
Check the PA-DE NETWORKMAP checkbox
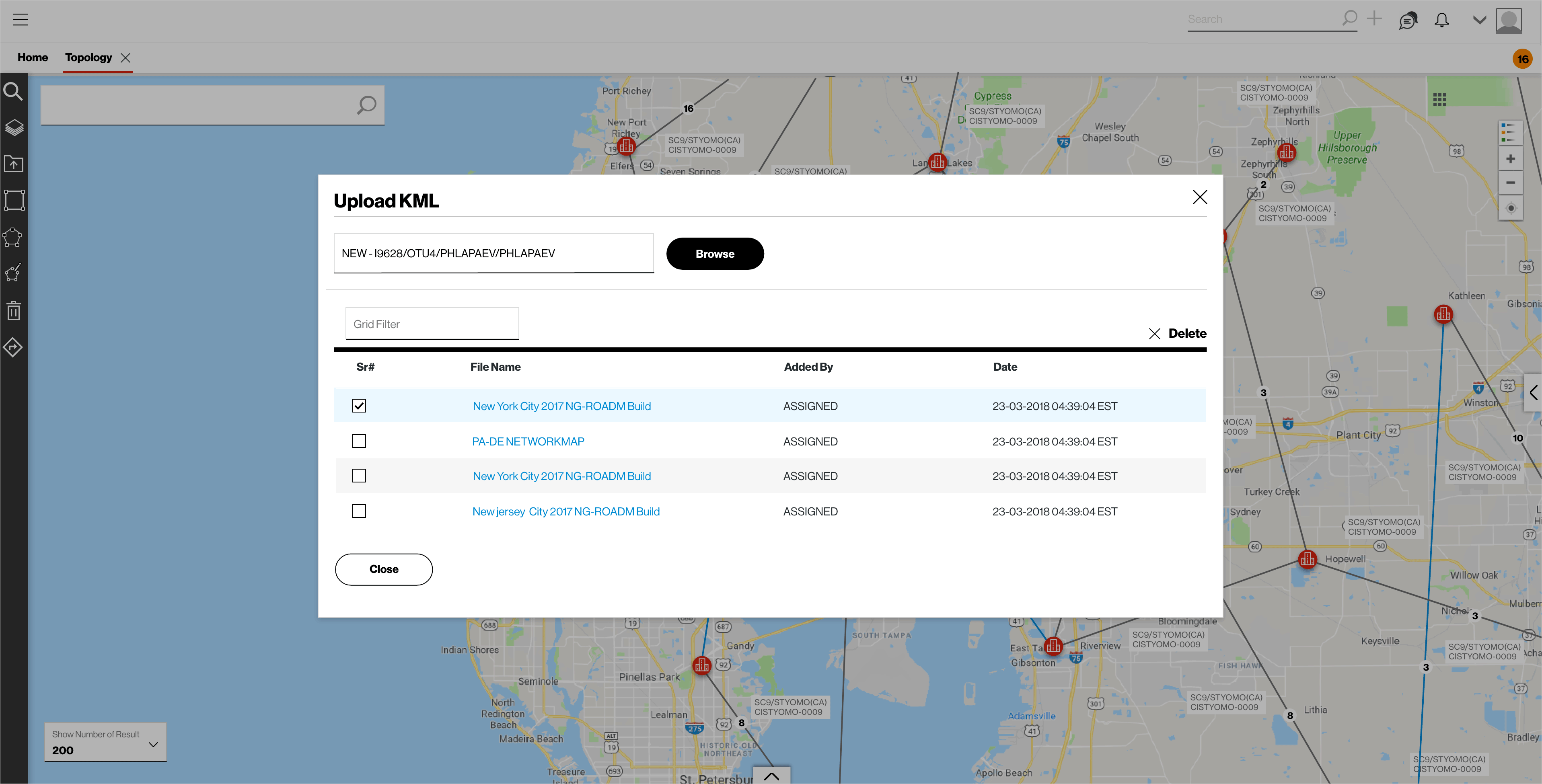point(359,441)
